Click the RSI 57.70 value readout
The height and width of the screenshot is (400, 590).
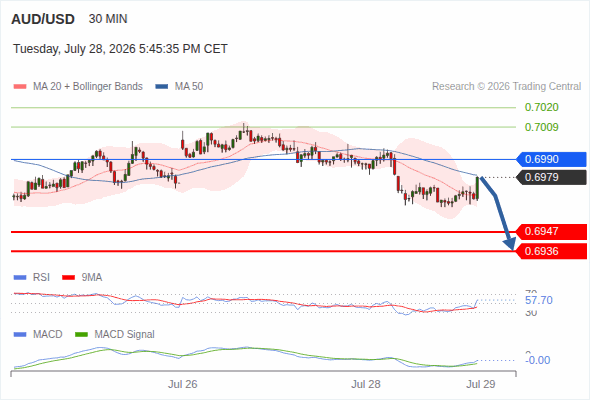click(539, 300)
